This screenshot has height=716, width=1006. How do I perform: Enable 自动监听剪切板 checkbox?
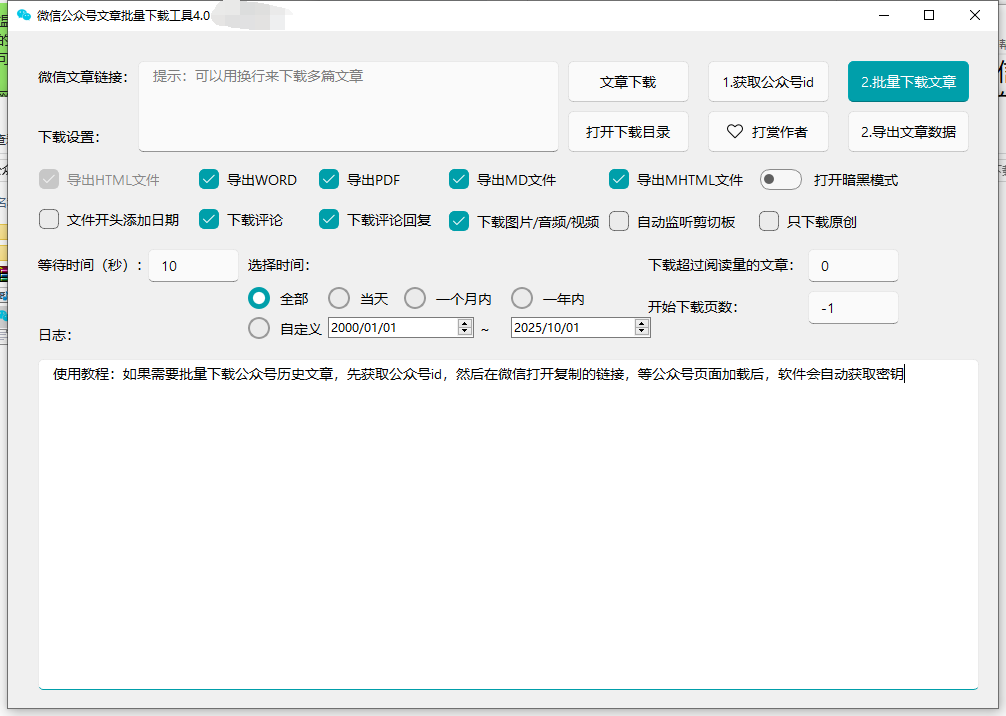[x=619, y=221]
